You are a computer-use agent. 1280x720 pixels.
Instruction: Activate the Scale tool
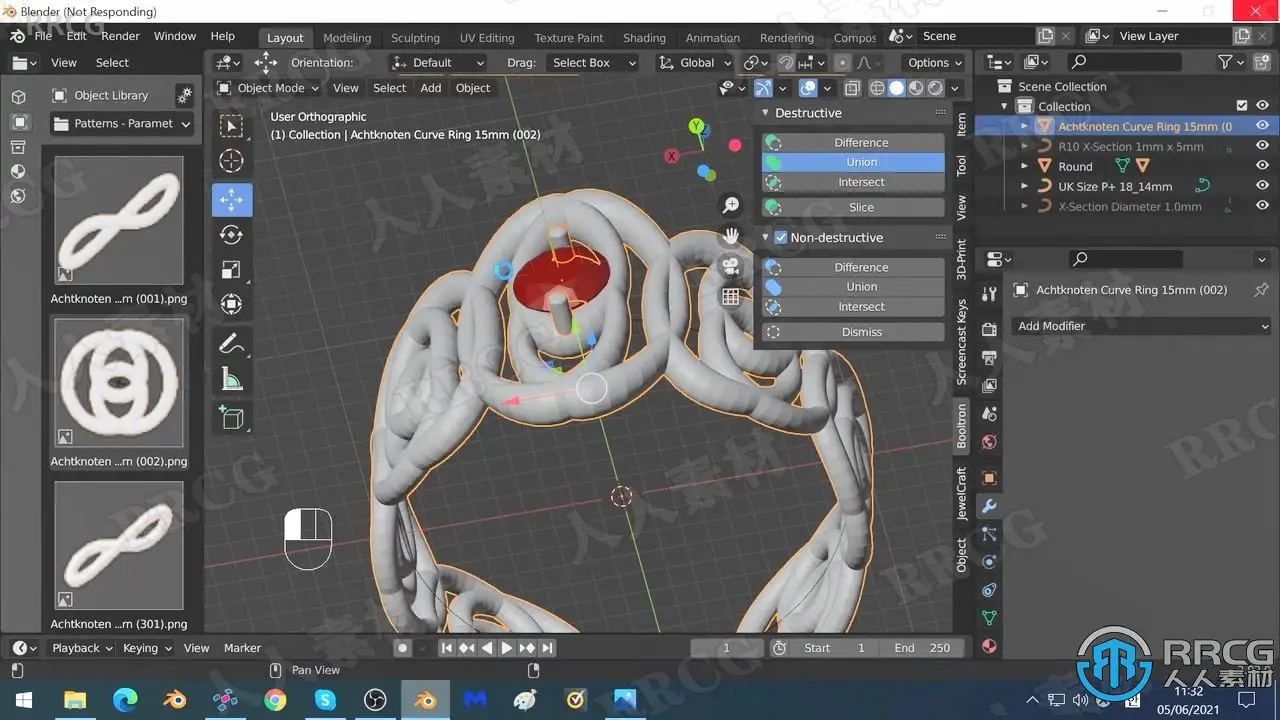tap(231, 270)
